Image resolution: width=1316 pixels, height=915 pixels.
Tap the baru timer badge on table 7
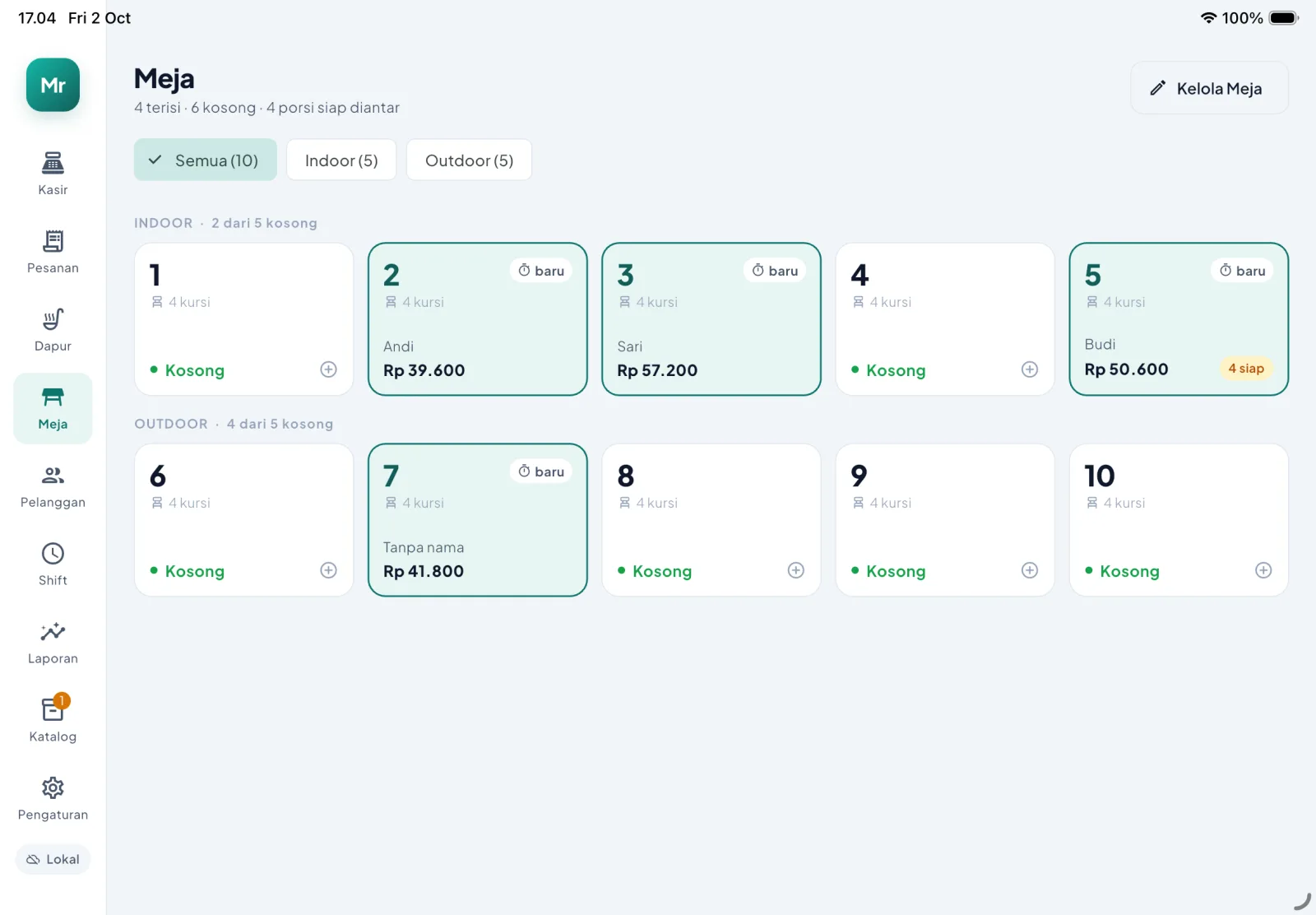541,471
